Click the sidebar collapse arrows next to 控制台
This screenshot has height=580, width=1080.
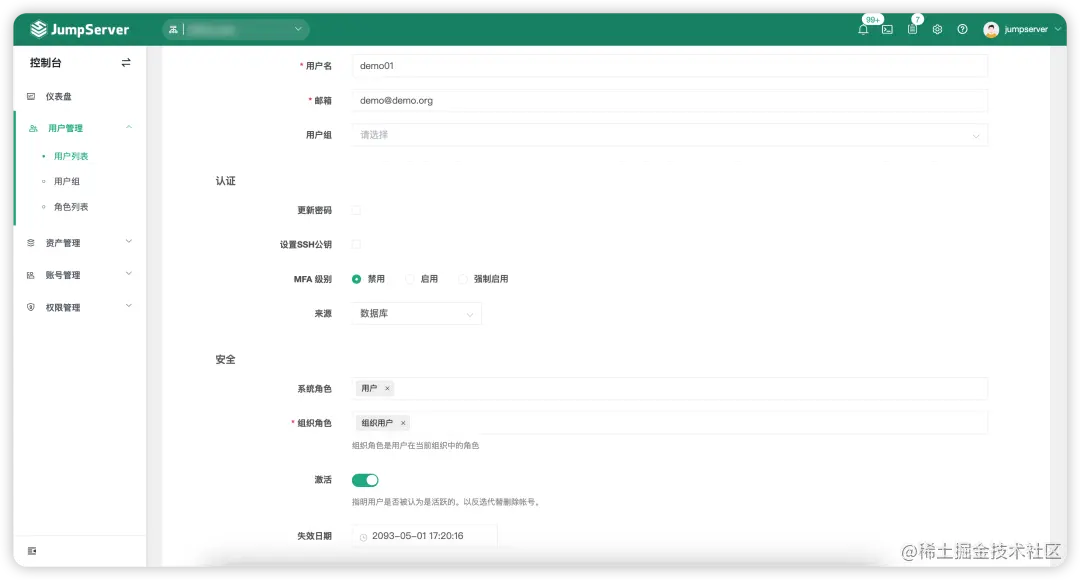click(x=126, y=61)
